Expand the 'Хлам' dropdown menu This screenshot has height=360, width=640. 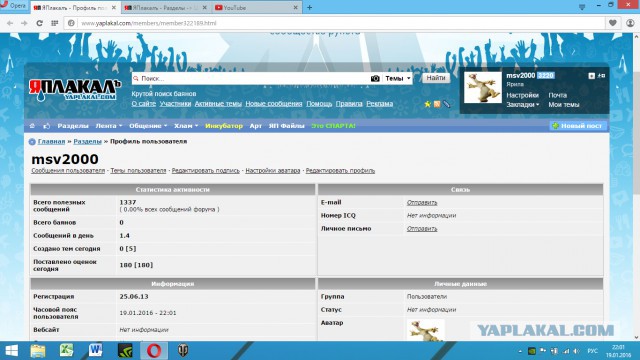[186, 126]
